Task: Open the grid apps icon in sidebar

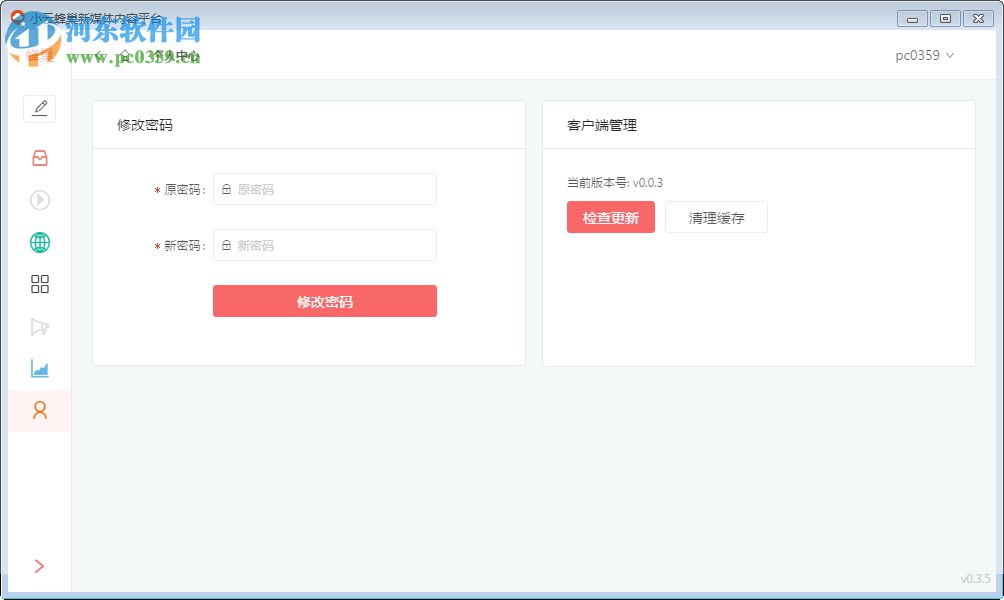Action: [40, 284]
